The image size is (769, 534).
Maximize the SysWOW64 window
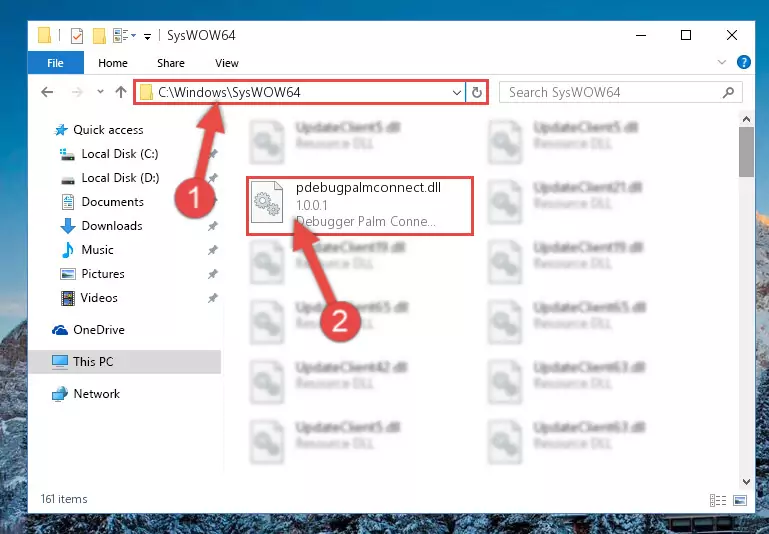tap(686, 35)
